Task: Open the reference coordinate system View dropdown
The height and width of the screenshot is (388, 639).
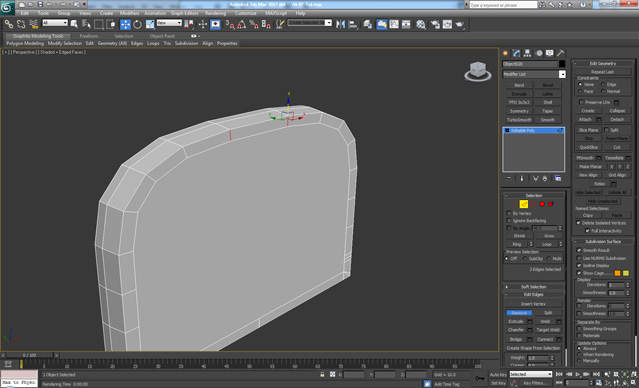Action: click(169, 23)
